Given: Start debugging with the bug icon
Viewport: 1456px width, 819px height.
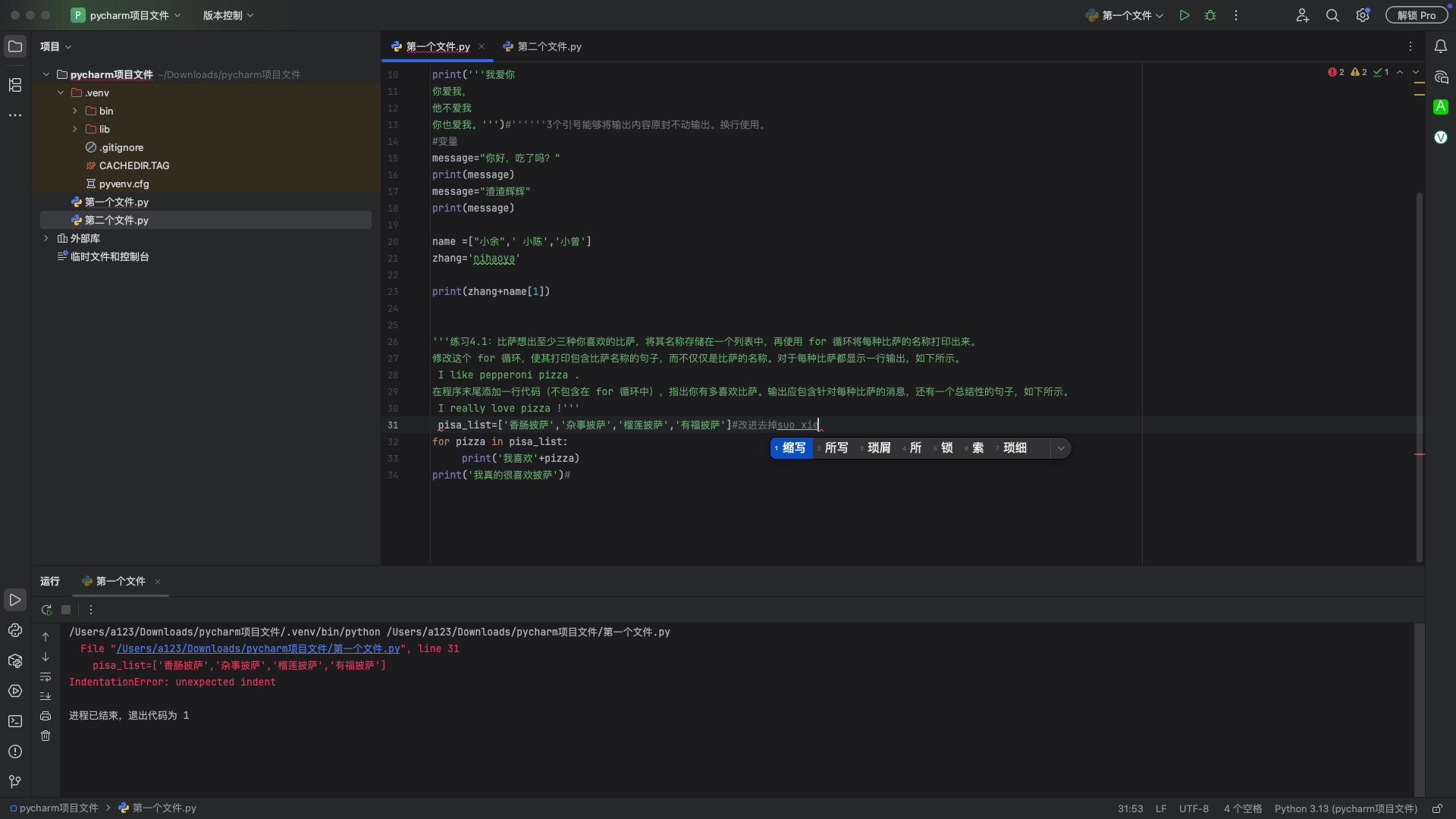Looking at the screenshot, I should (1210, 15).
